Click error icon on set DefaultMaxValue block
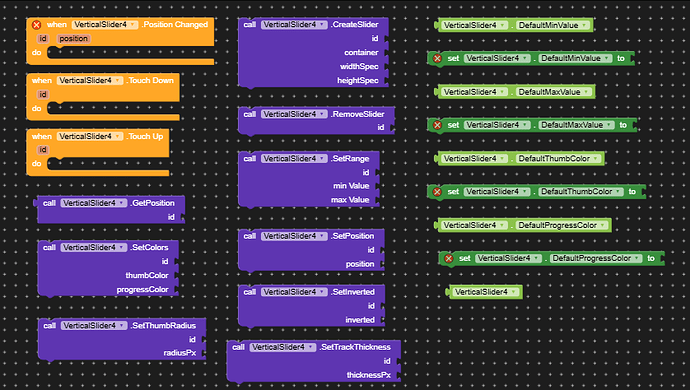 coord(437,125)
